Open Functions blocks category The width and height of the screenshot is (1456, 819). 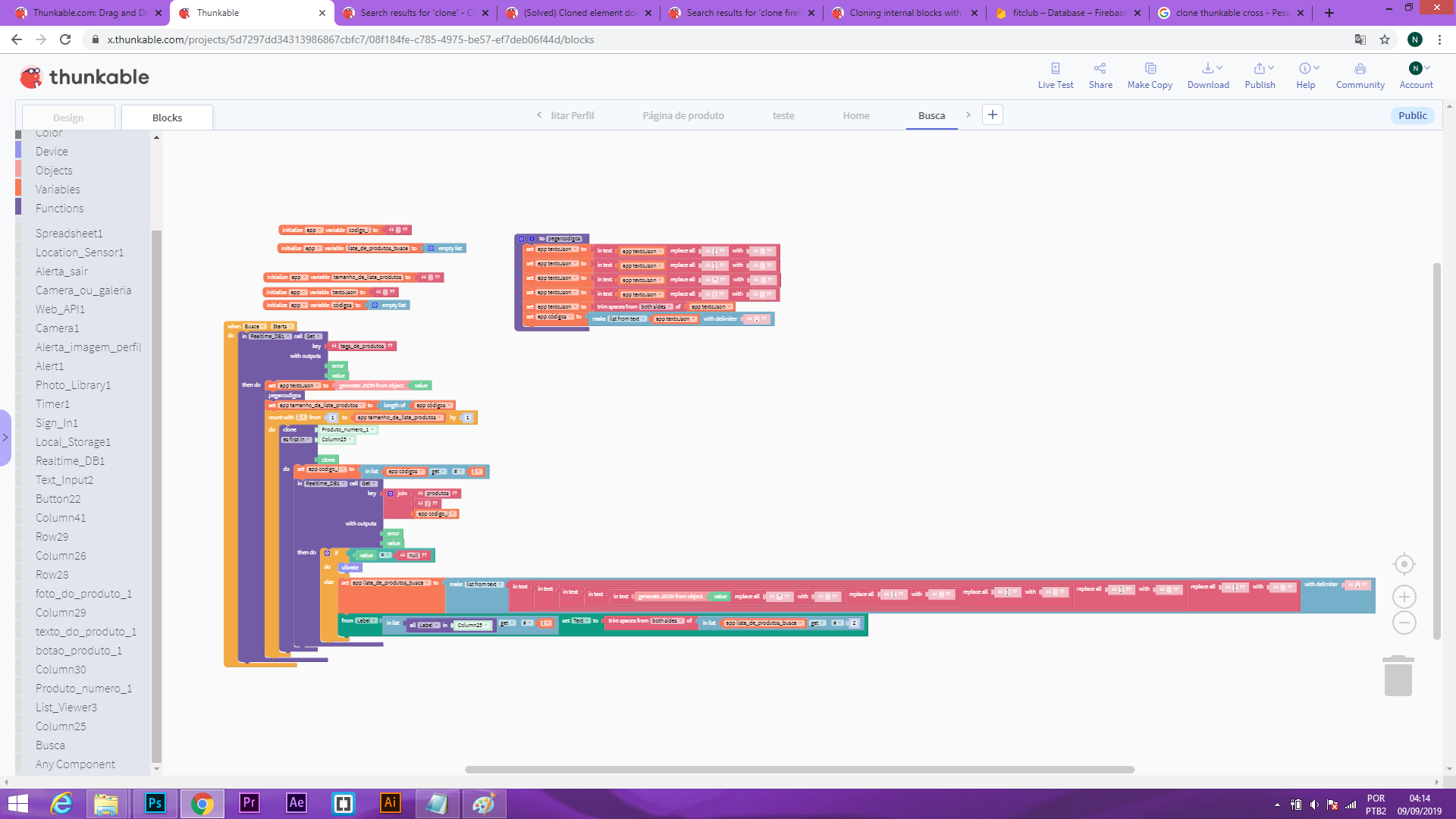coord(59,209)
